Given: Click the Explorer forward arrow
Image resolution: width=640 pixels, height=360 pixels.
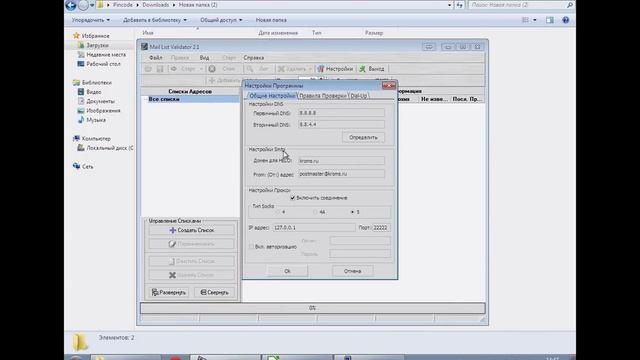Looking at the screenshot, I should pos(83,5).
